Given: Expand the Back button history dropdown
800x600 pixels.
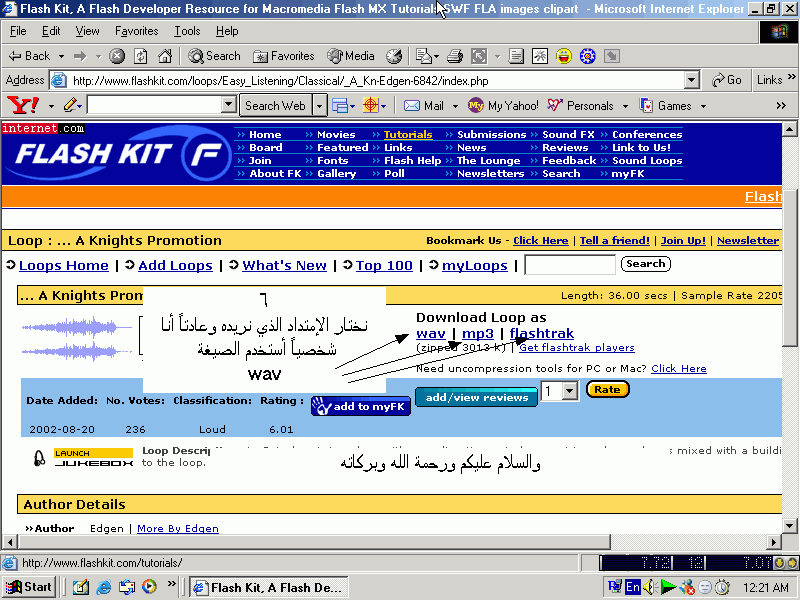Looking at the screenshot, I should pos(61,56).
